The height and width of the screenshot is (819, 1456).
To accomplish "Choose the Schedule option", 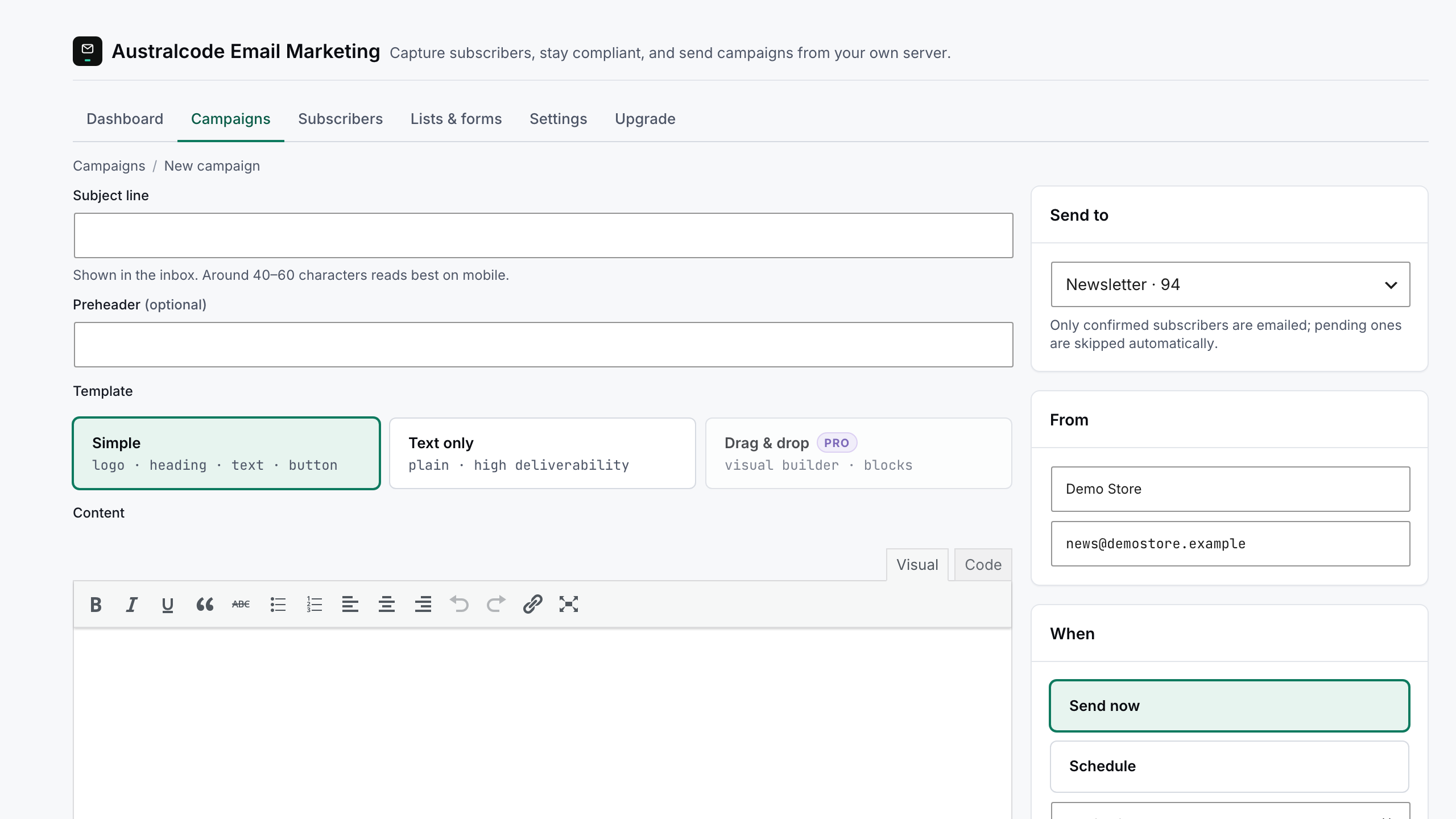I will (1230, 766).
